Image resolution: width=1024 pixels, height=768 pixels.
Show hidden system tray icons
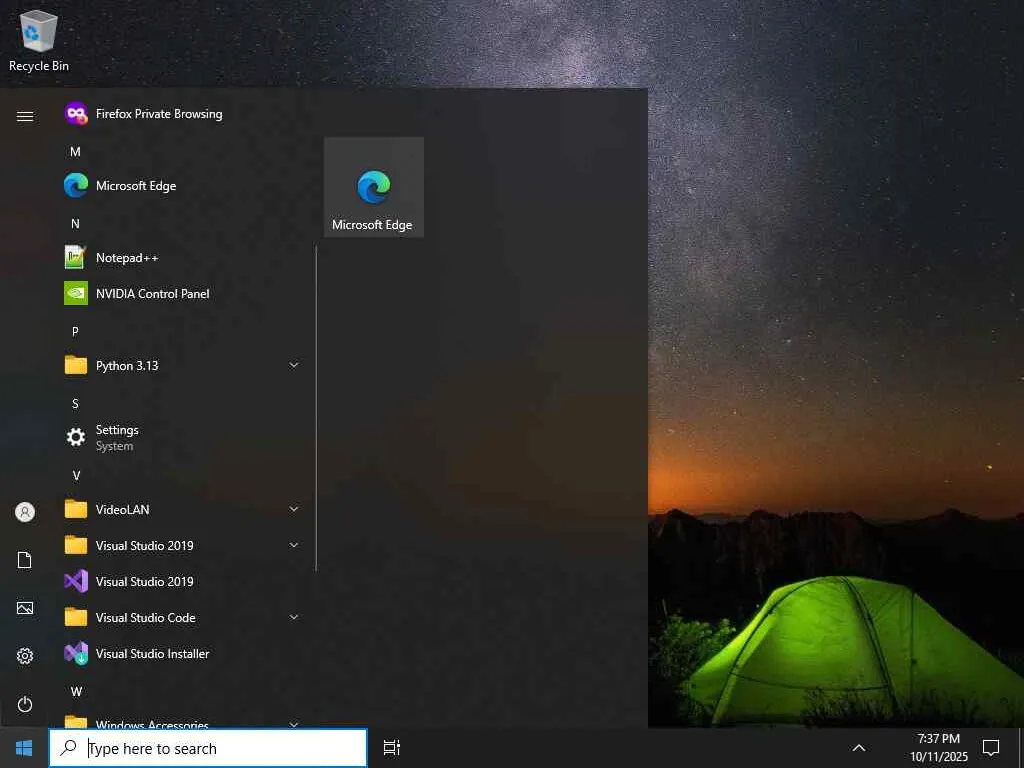(x=859, y=748)
